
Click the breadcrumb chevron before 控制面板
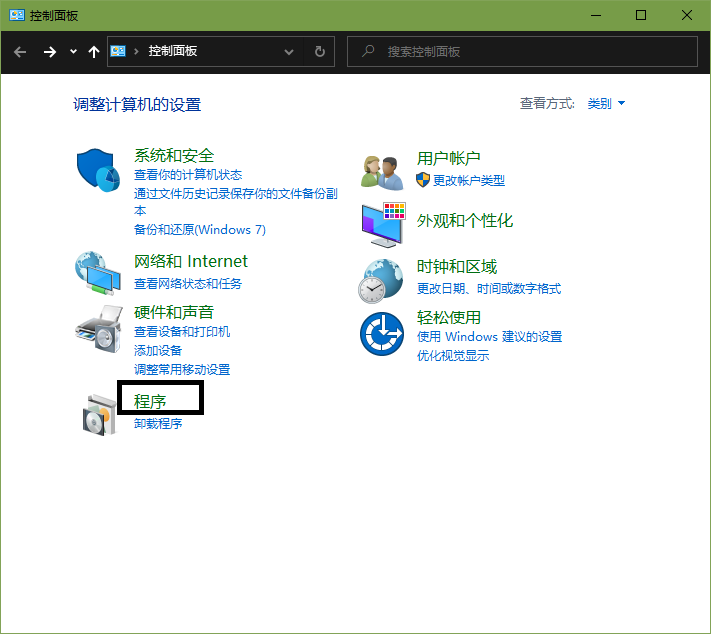[136, 51]
